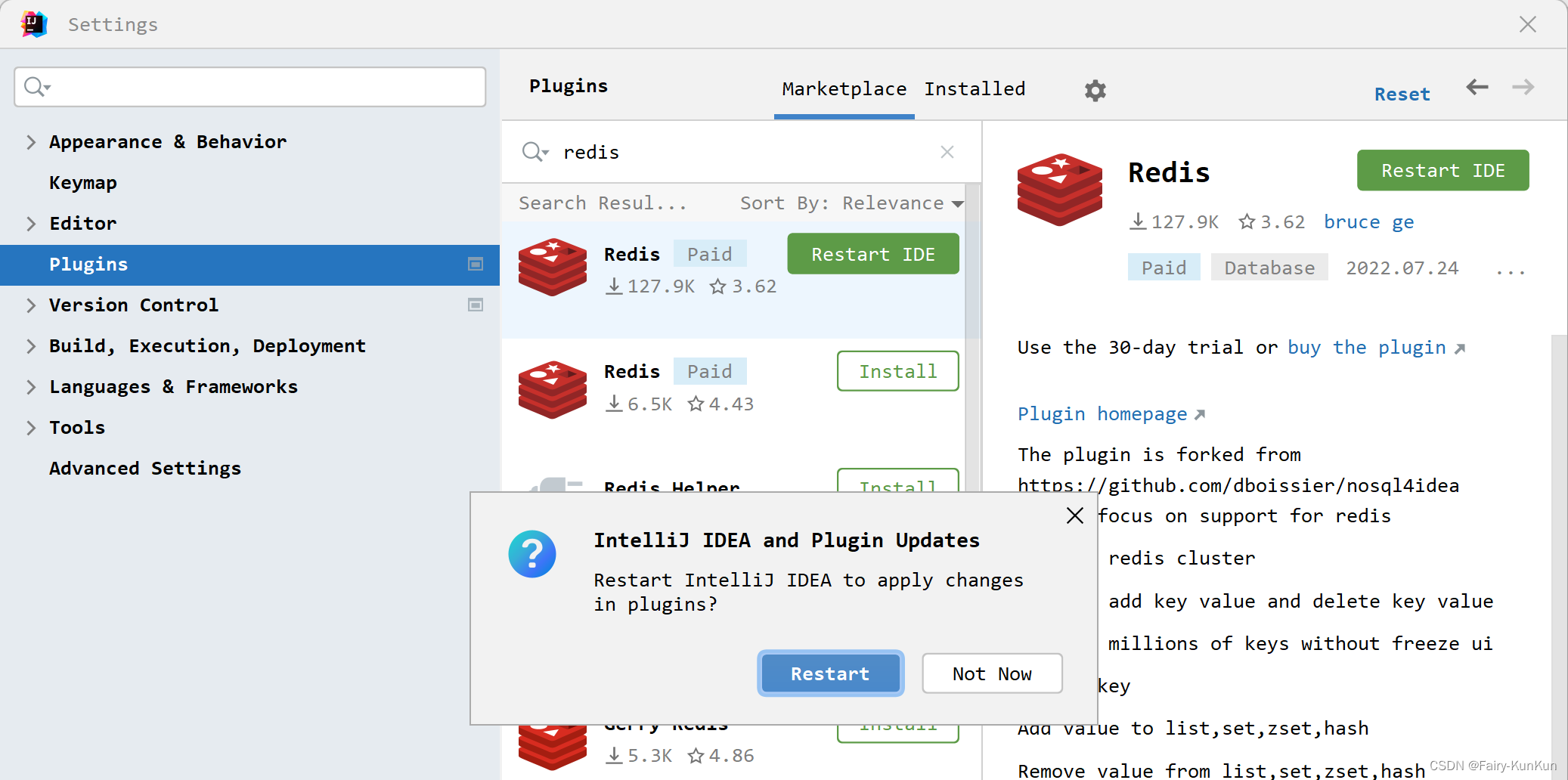Open Sort By Relevance dropdown
Screen dimensions: 1568x780
coord(851,203)
